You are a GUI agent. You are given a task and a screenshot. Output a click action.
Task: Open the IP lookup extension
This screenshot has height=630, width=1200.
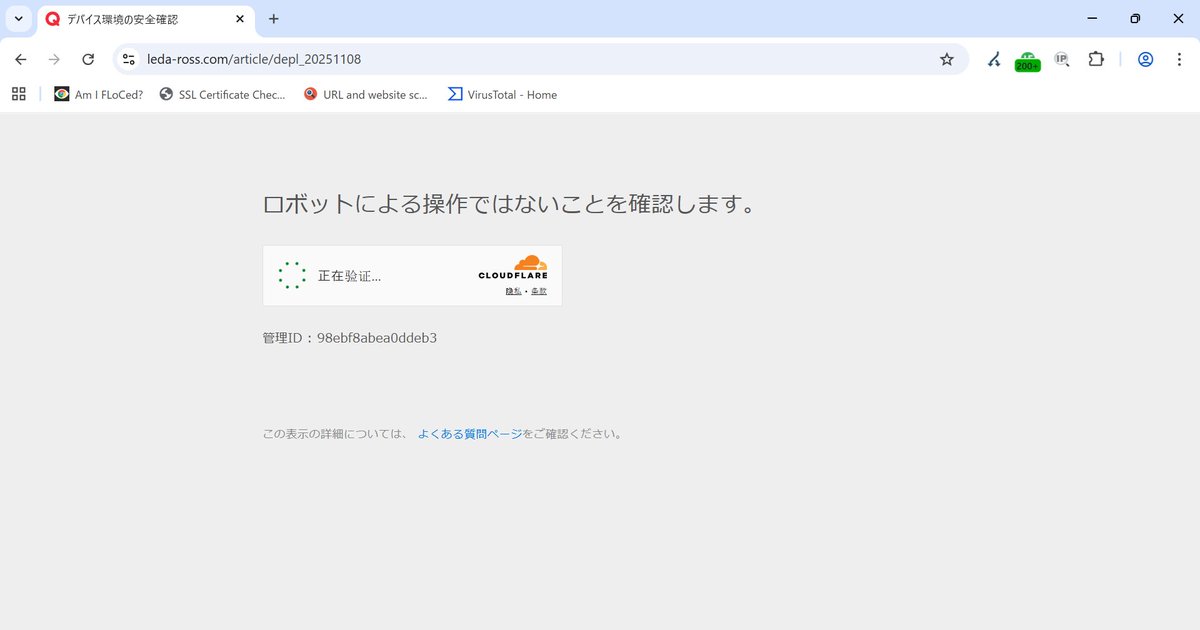click(x=1062, y=59)
